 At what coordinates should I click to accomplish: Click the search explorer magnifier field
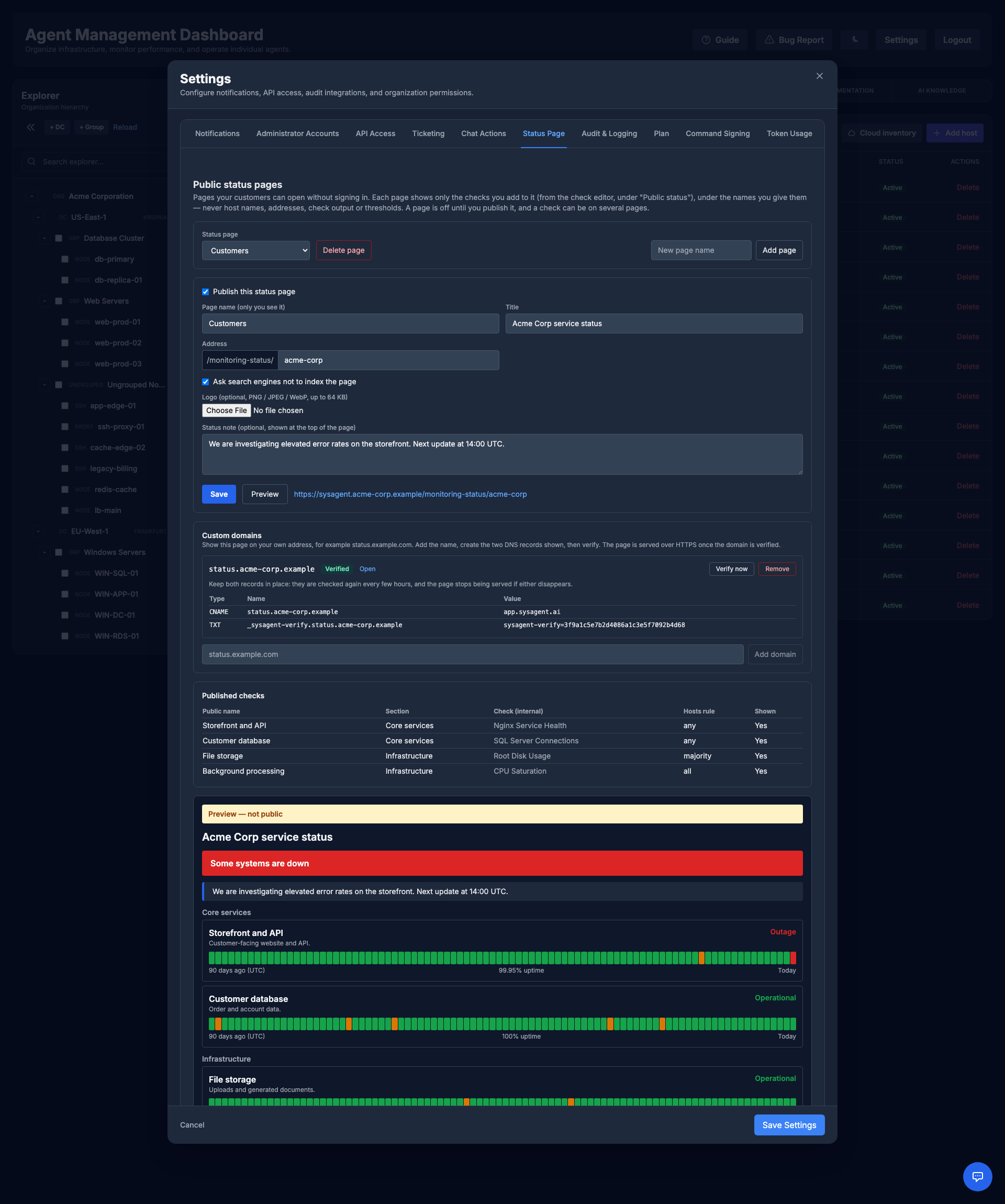(95, 162)
